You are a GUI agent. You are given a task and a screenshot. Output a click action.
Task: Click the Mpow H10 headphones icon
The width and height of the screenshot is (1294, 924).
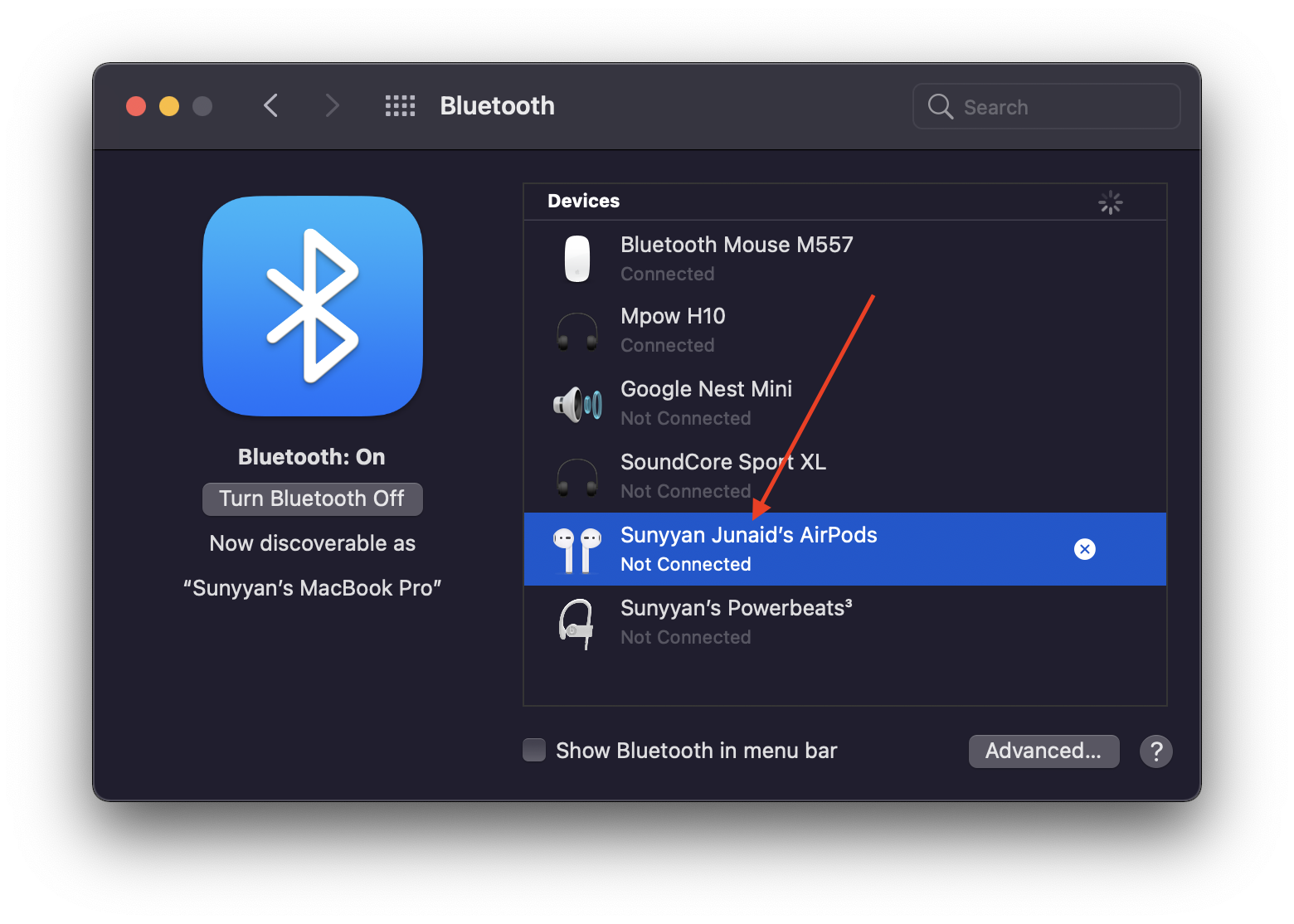(x=577, y=331)
